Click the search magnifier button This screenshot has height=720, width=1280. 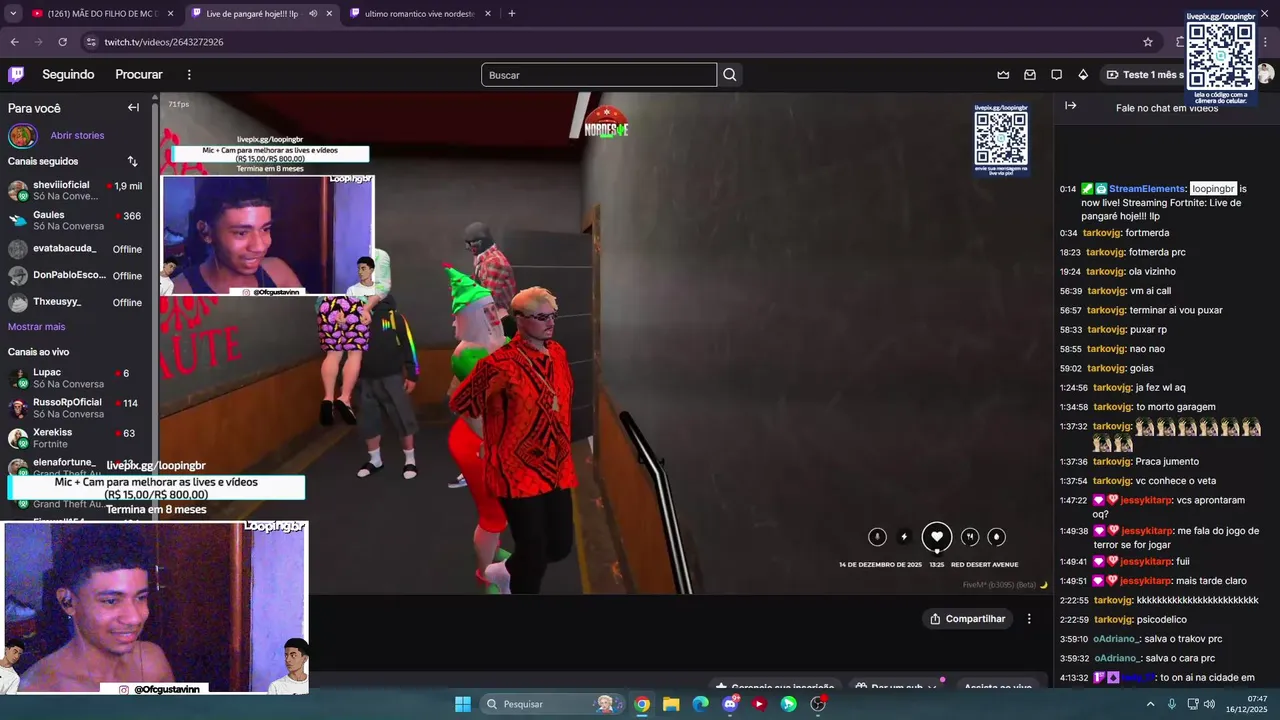pos(730,75)
